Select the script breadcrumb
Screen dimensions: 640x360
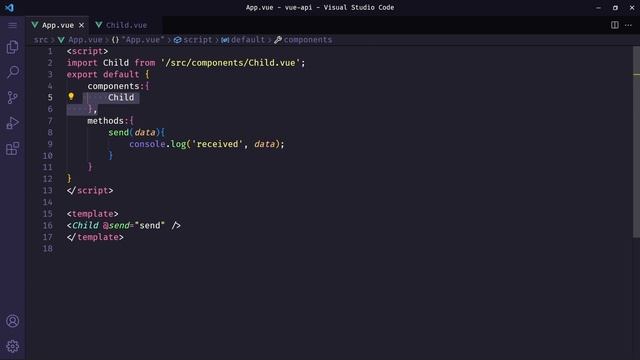click(198, 40)
